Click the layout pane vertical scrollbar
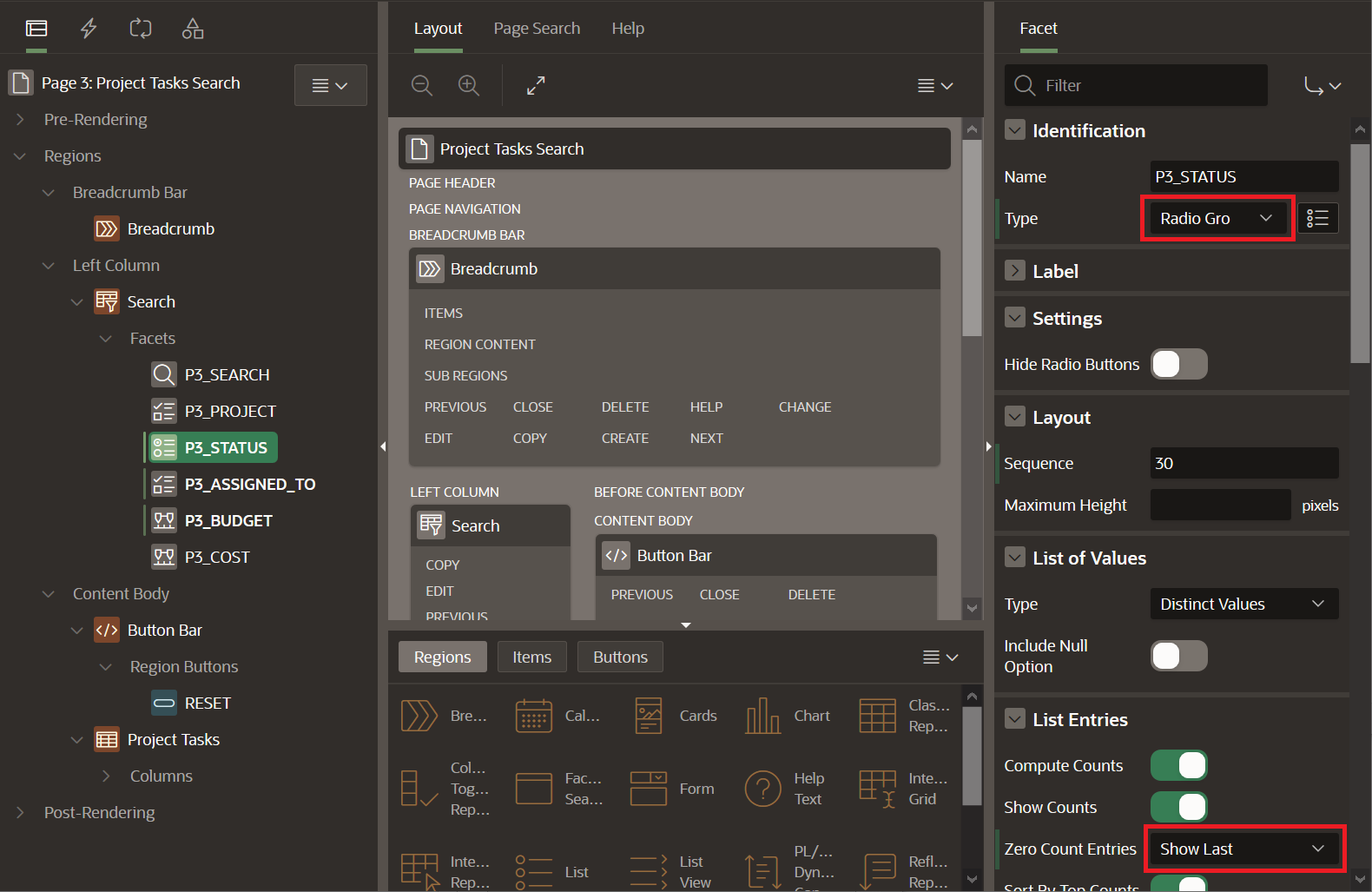The image size is (1372, 892). [972, 236]
